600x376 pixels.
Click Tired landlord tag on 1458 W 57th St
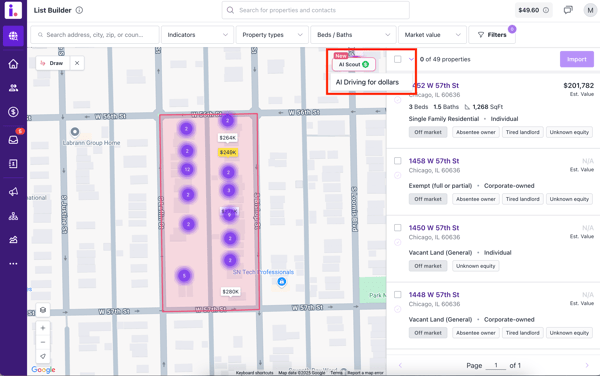click(x=522, y=199)
